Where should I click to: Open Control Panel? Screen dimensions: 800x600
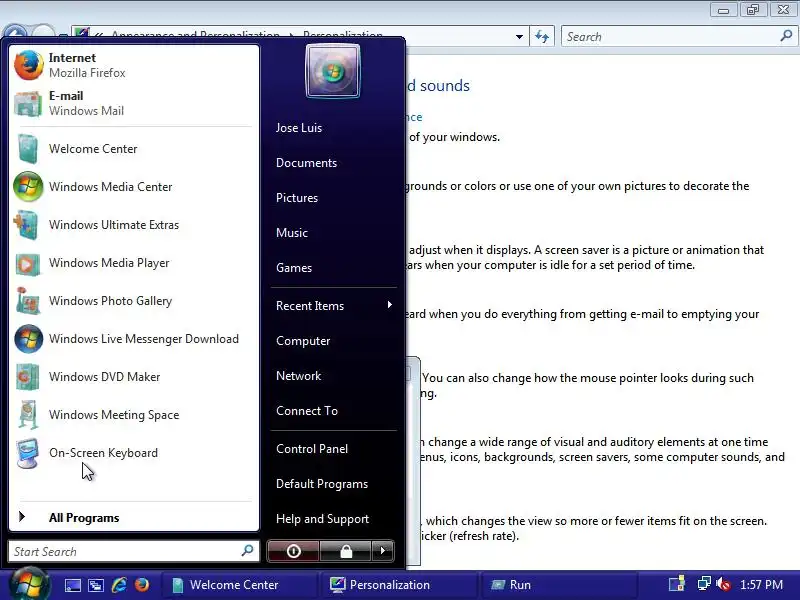click(312, 449)
